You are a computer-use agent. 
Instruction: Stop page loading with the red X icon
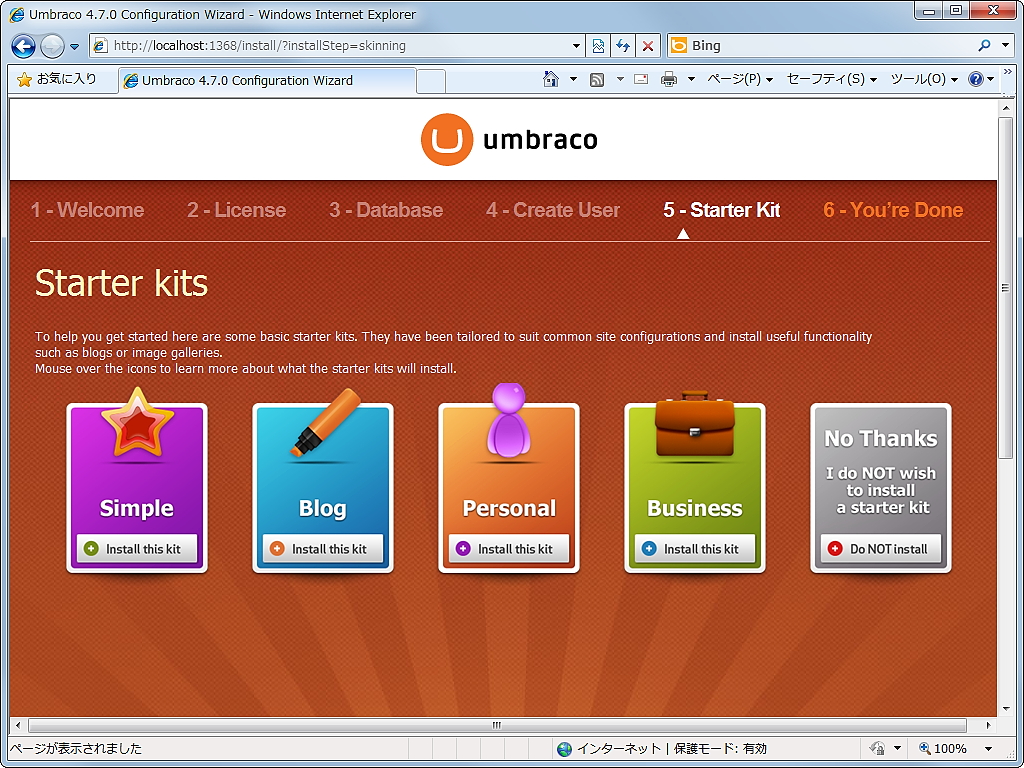point(647,45)
